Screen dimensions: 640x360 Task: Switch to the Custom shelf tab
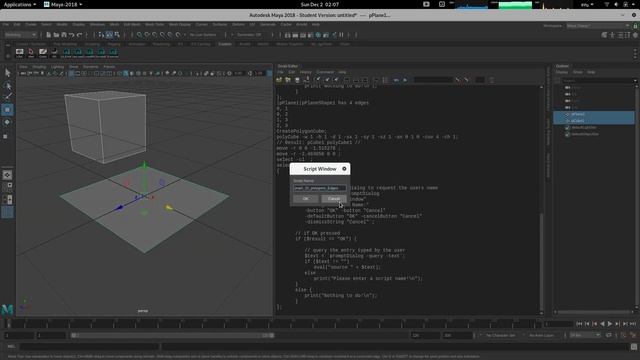(x=225, y=44)
